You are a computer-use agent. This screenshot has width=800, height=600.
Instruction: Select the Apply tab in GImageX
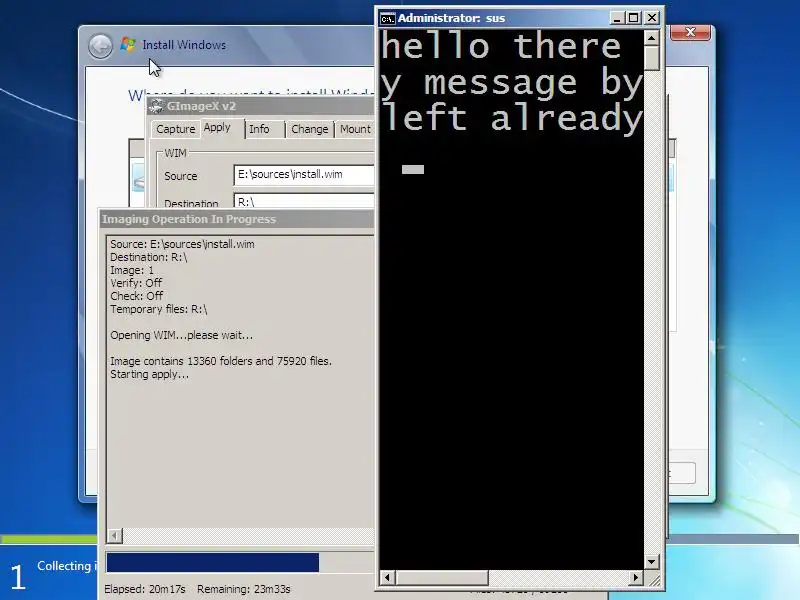pyautogui.click(x=217, y=128)
